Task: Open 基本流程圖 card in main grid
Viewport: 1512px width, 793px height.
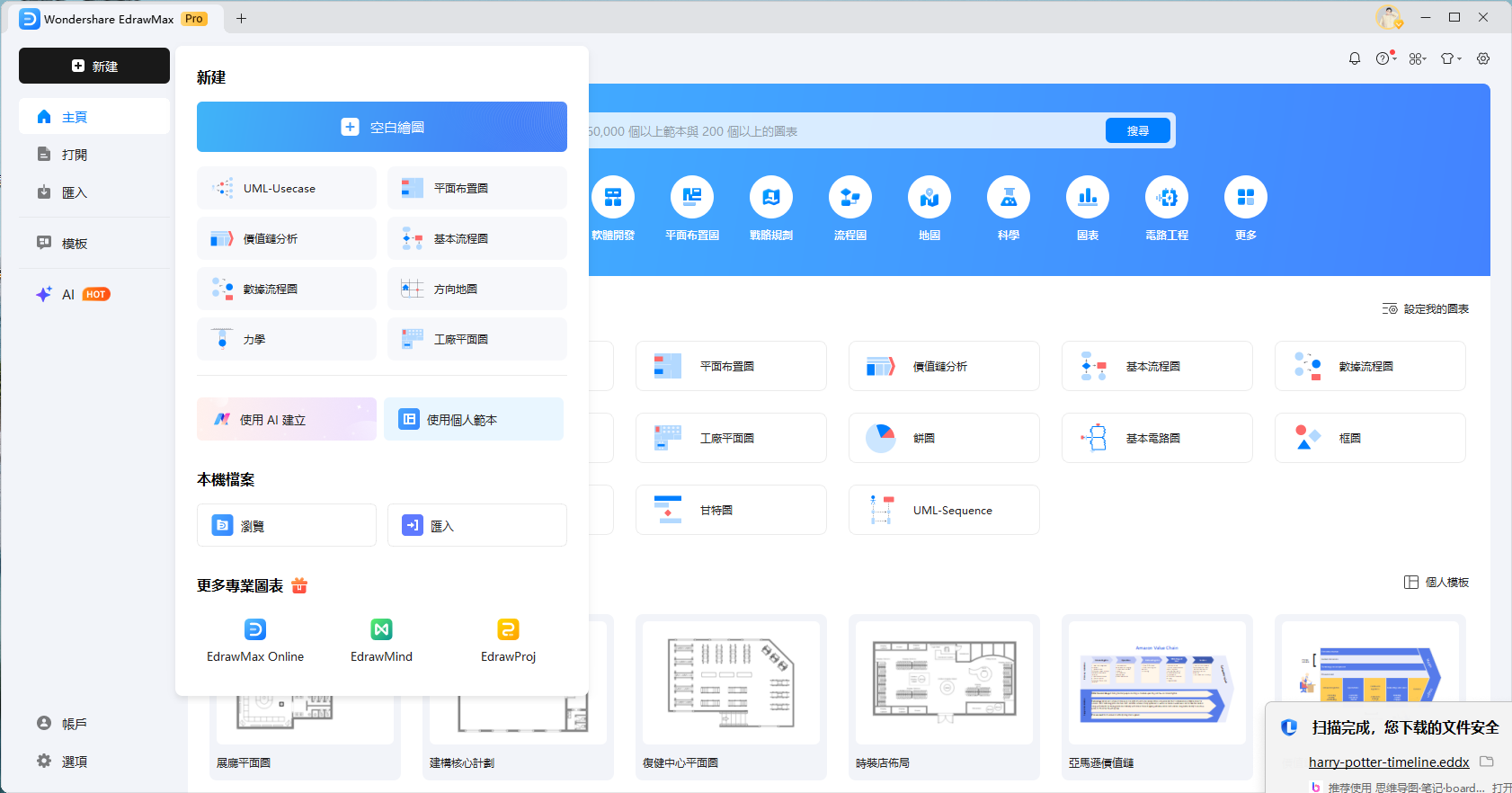Action: (1157, 366)
